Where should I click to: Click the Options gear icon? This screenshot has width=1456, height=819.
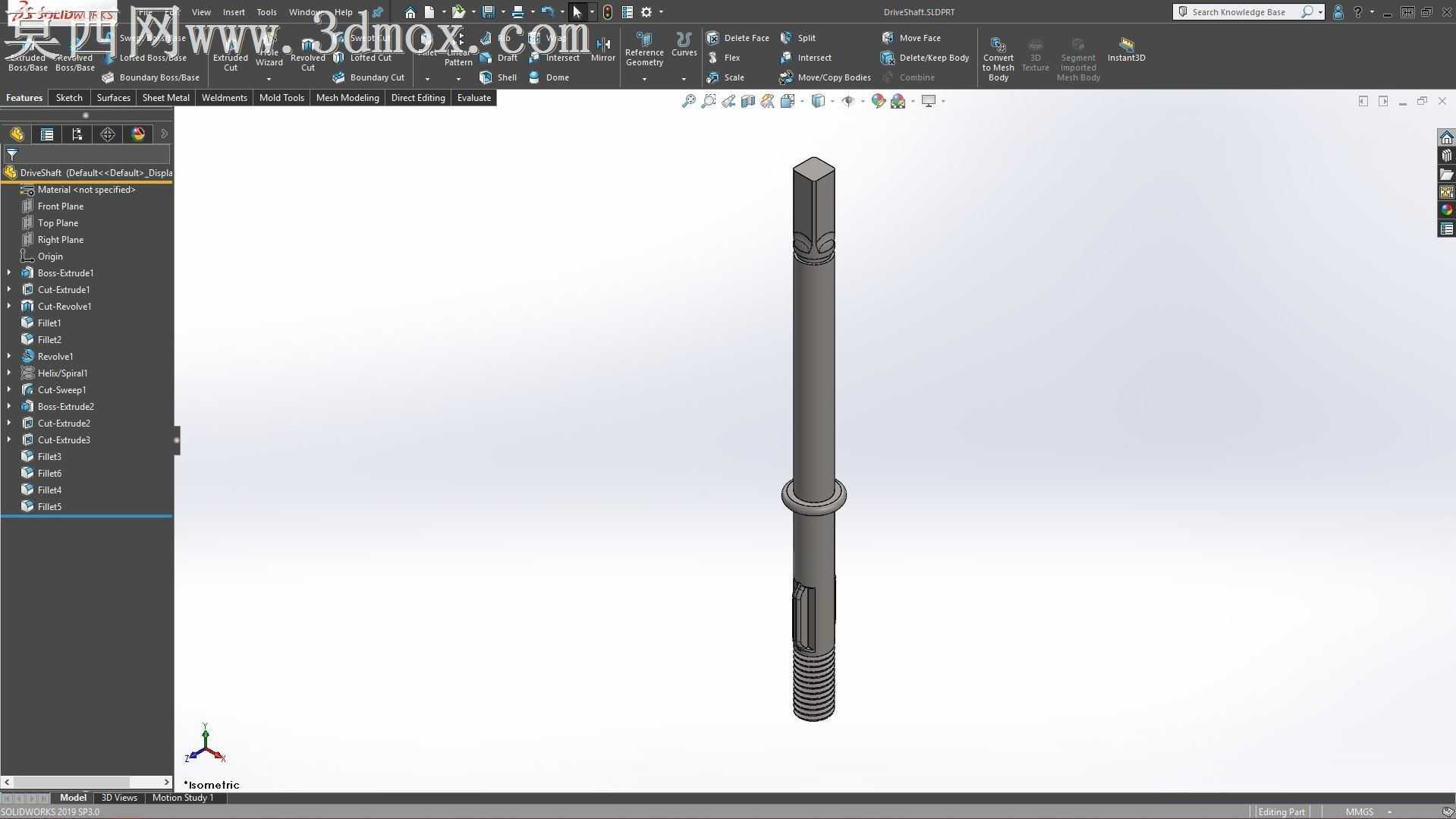(646, 12)
